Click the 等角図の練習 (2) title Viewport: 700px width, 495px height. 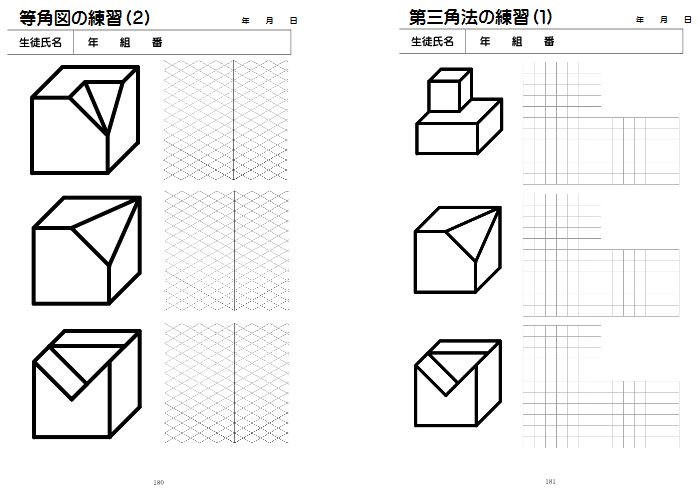pos(84,18)
